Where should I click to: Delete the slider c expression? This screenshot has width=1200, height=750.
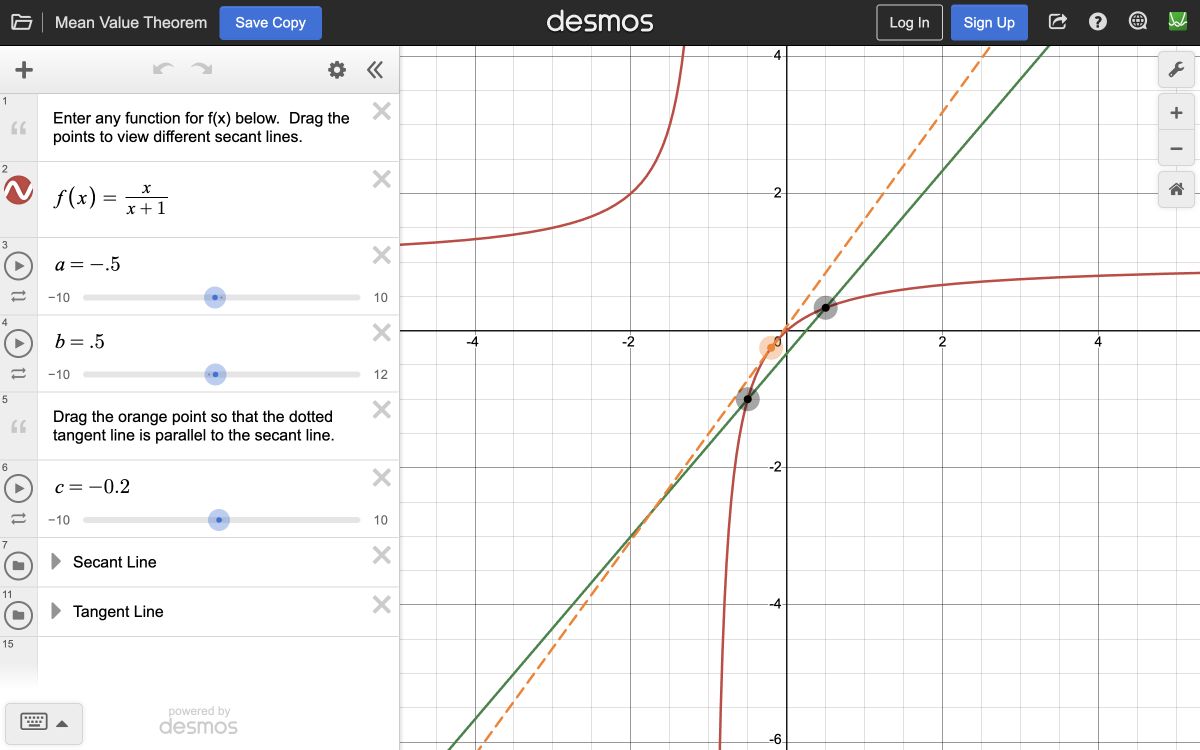(x=381, y=477)
